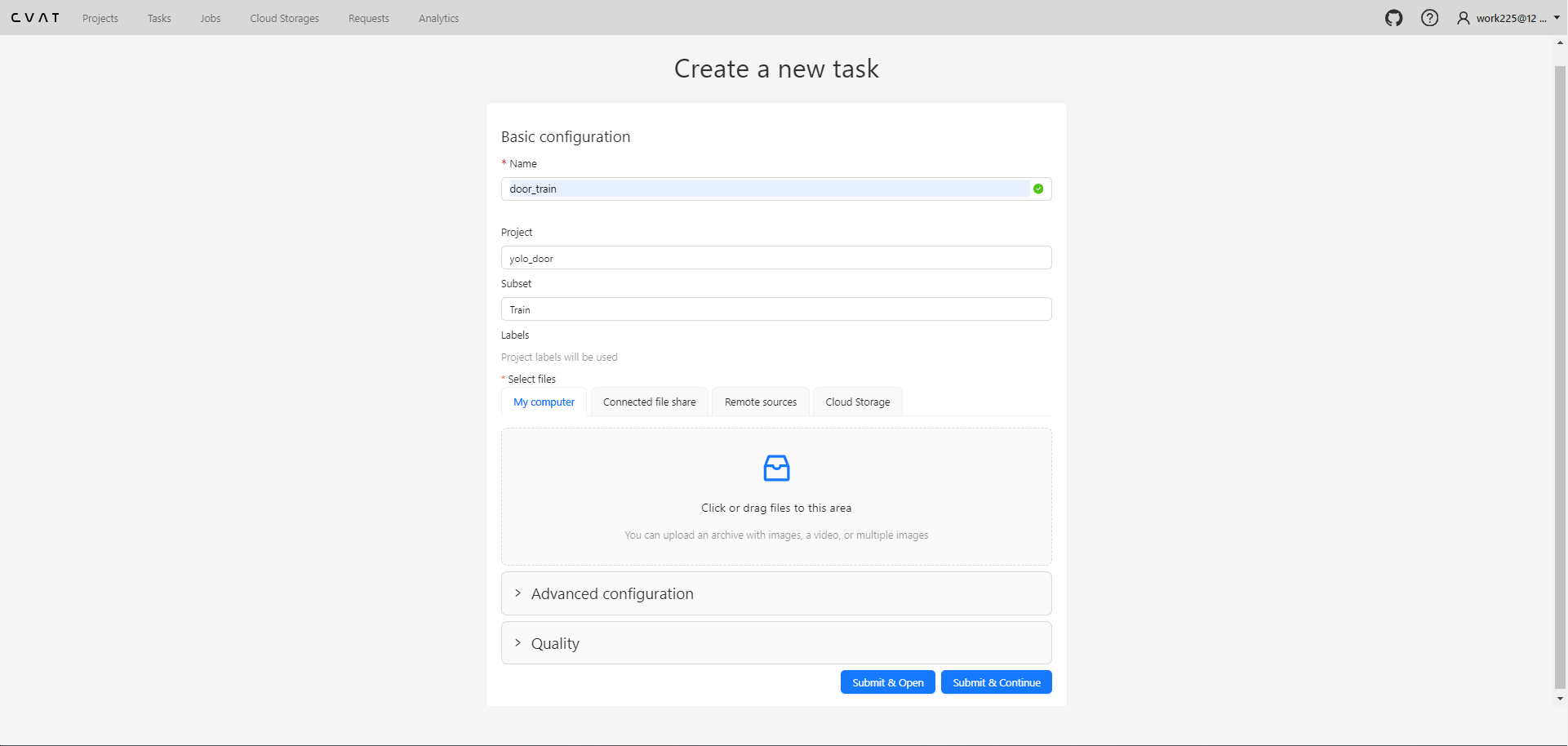Click the inbox upload icon
This screenshot has width=1568, height=746.
[x=776, y=468]
